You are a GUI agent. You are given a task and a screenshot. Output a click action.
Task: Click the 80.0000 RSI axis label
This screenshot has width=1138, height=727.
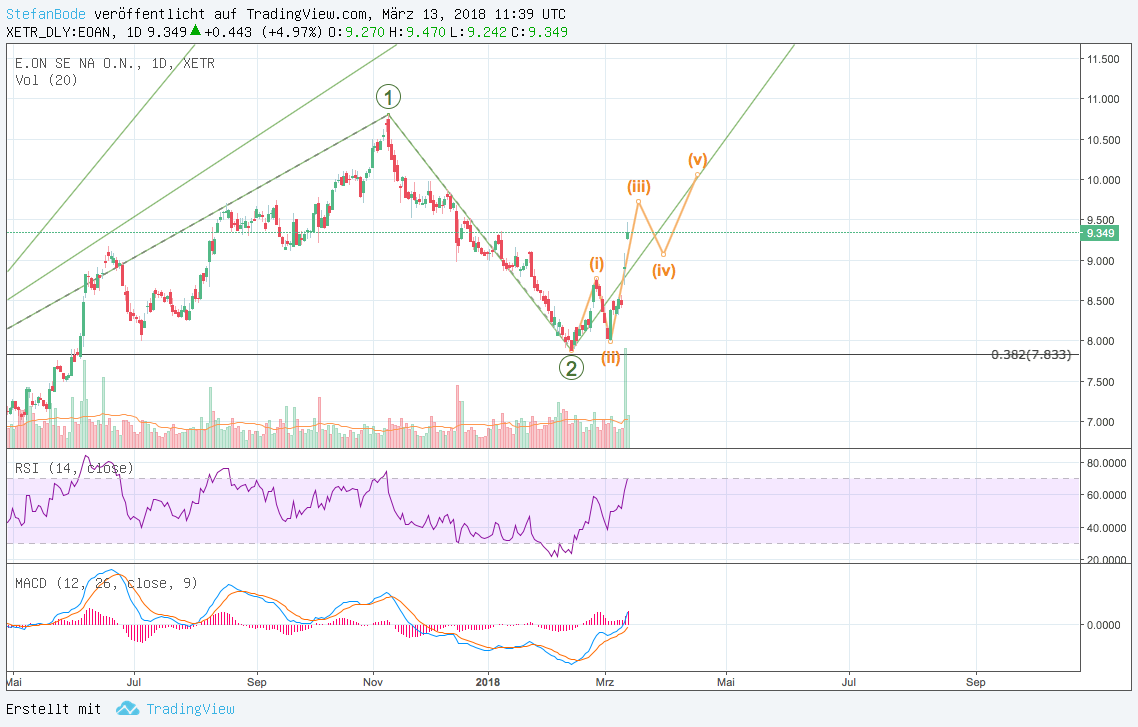pyautogui.click(x=1106, y=463)
